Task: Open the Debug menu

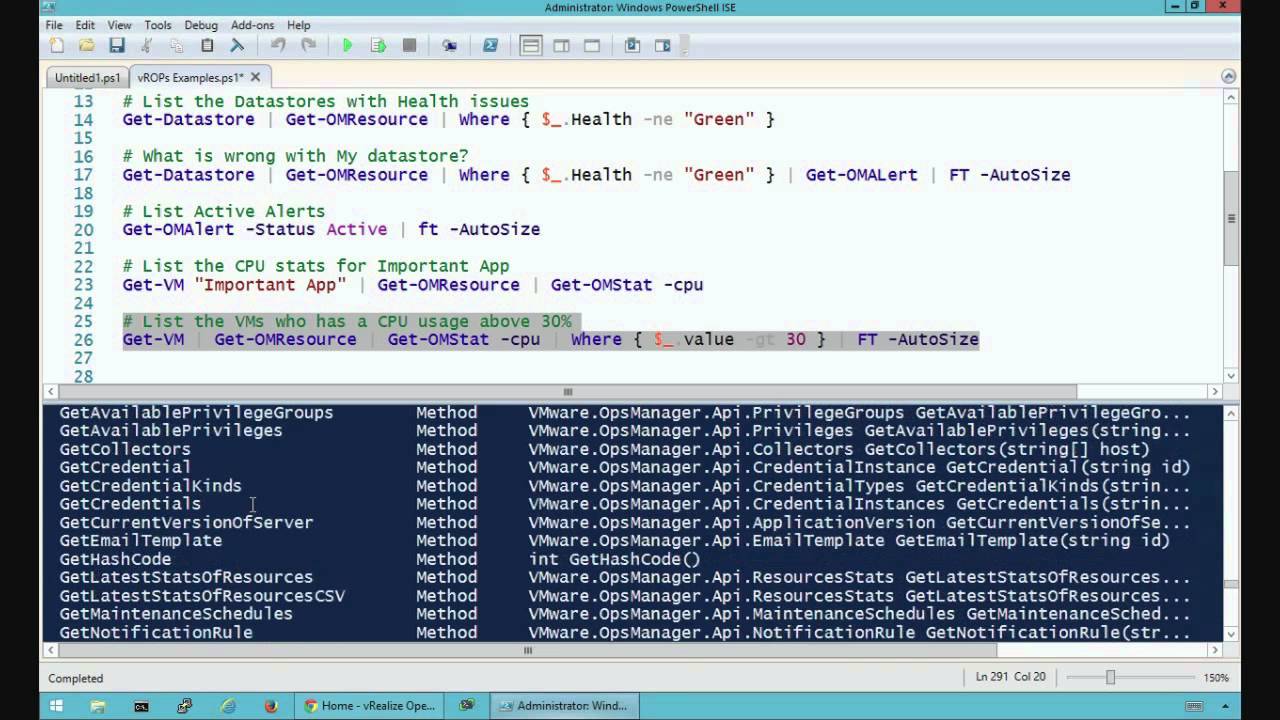Action: 201,25
